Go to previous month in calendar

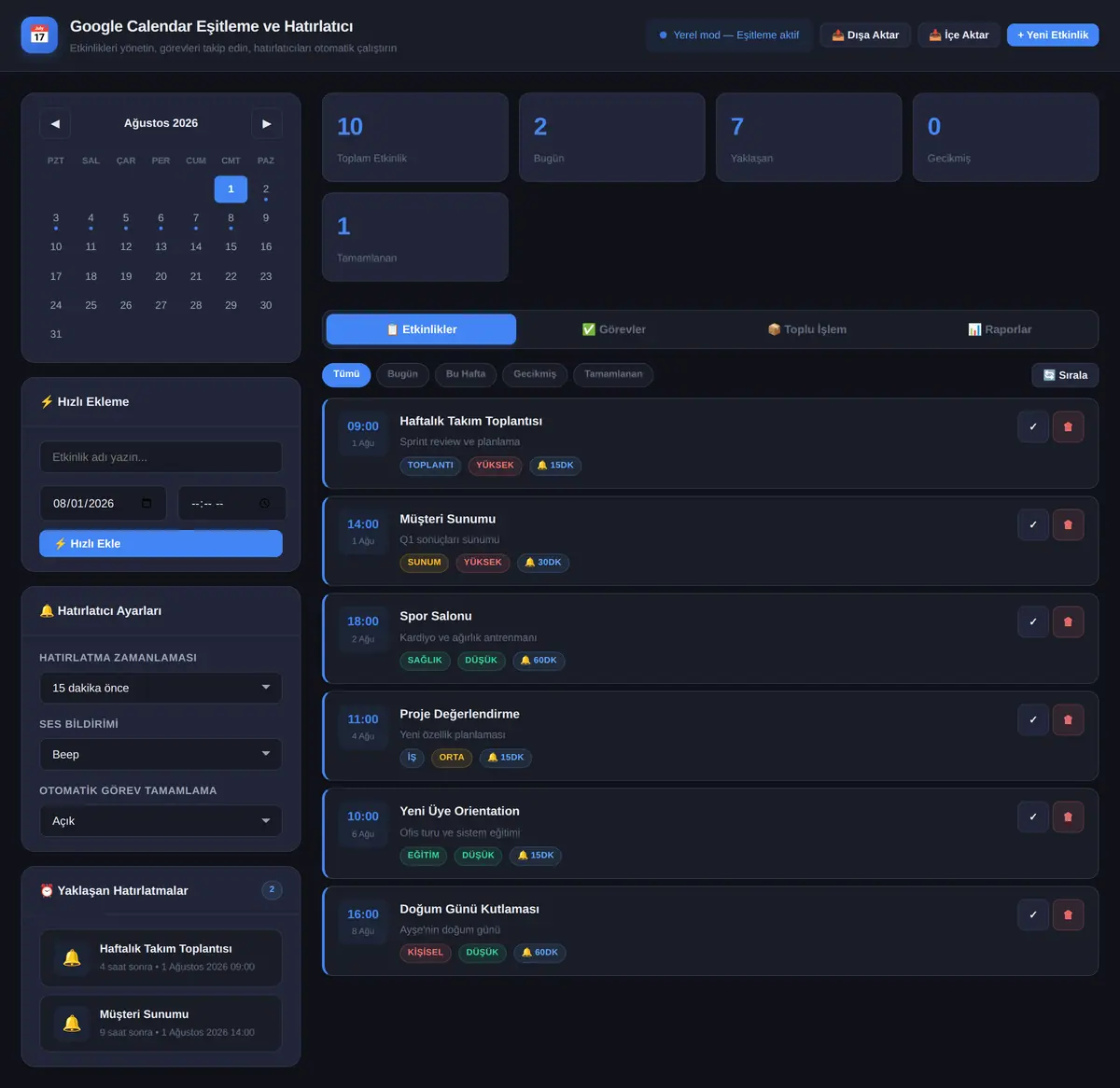coord(55,123)
